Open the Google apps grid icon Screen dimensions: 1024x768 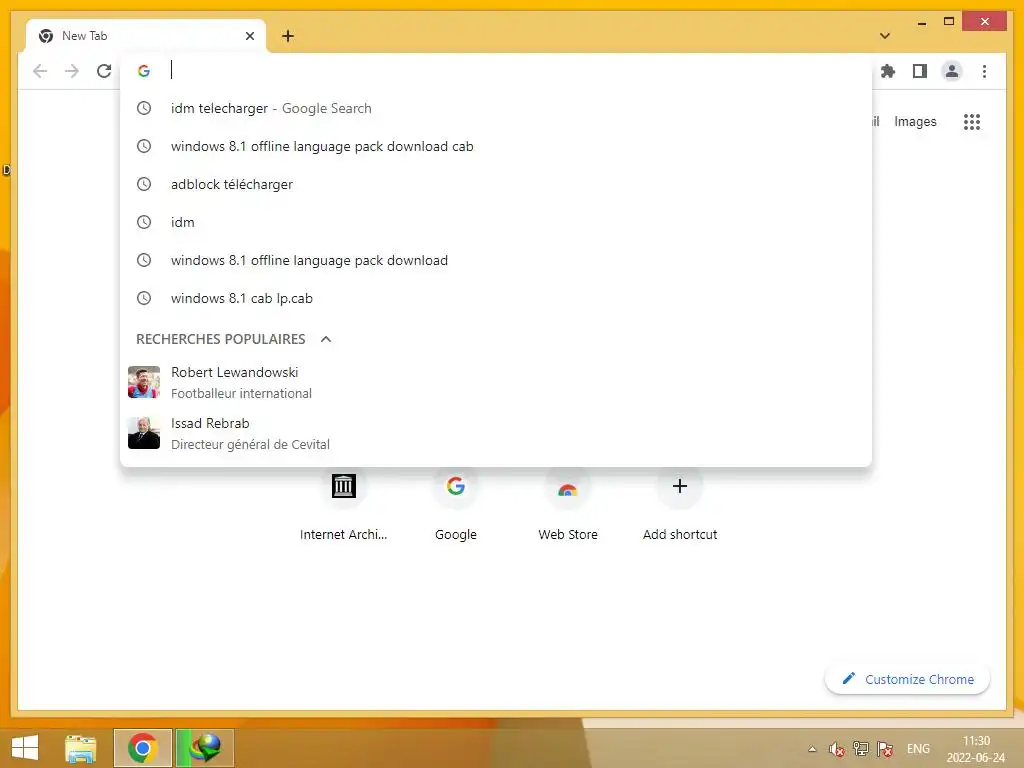click(972, 121)
